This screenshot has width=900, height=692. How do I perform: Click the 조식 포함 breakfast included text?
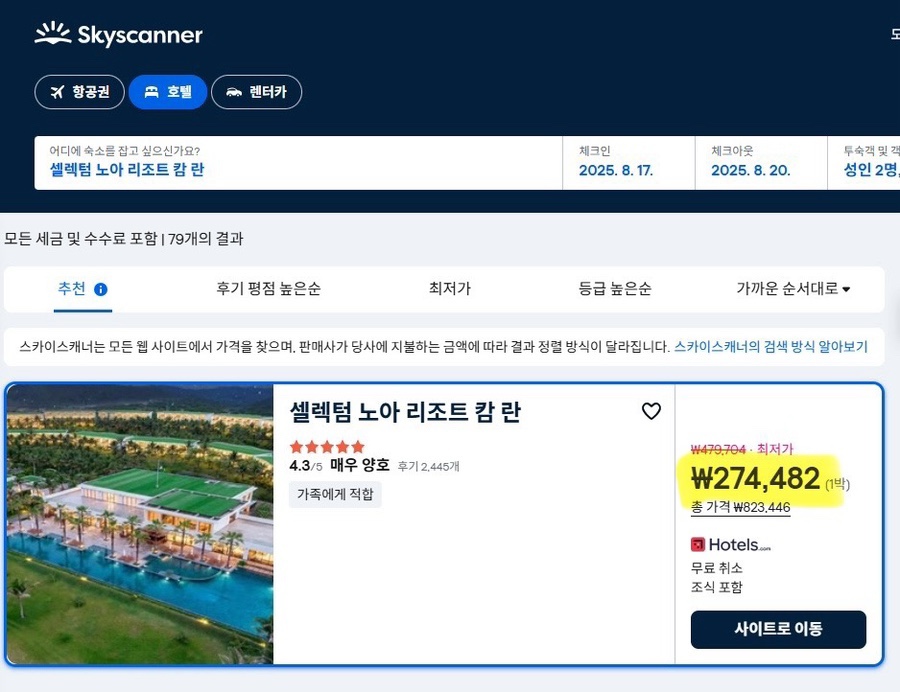pyautogui.click(x=716, y=587)
